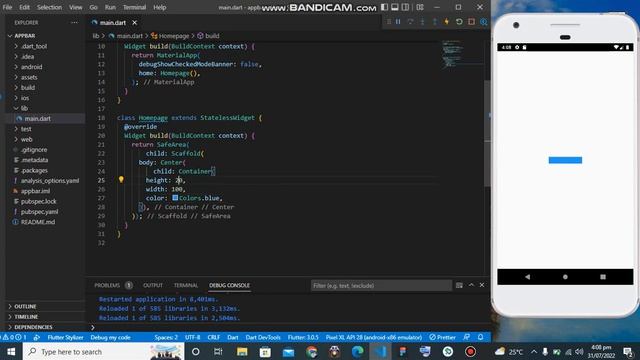Viewport: 640px width, 360px height.
Task: Click Flutter 3.0.5 version in the status bar
Action: point(303,337)
